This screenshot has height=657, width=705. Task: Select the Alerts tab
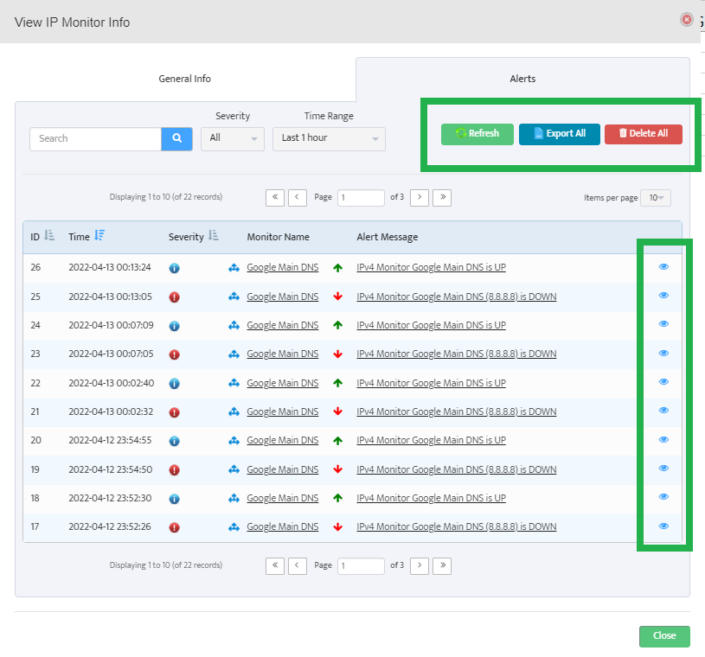pyautogui.click(x=522, y=79)
